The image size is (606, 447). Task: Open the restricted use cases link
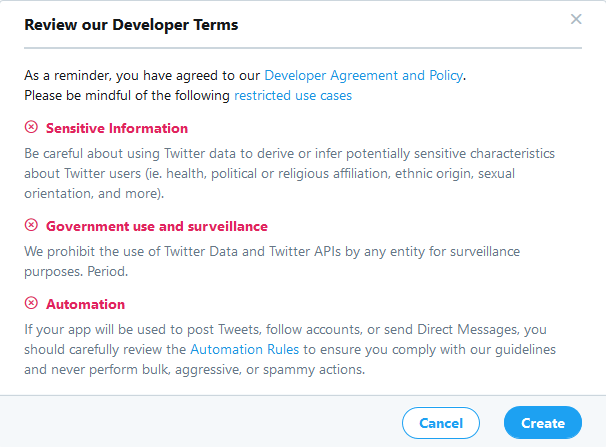292,96
